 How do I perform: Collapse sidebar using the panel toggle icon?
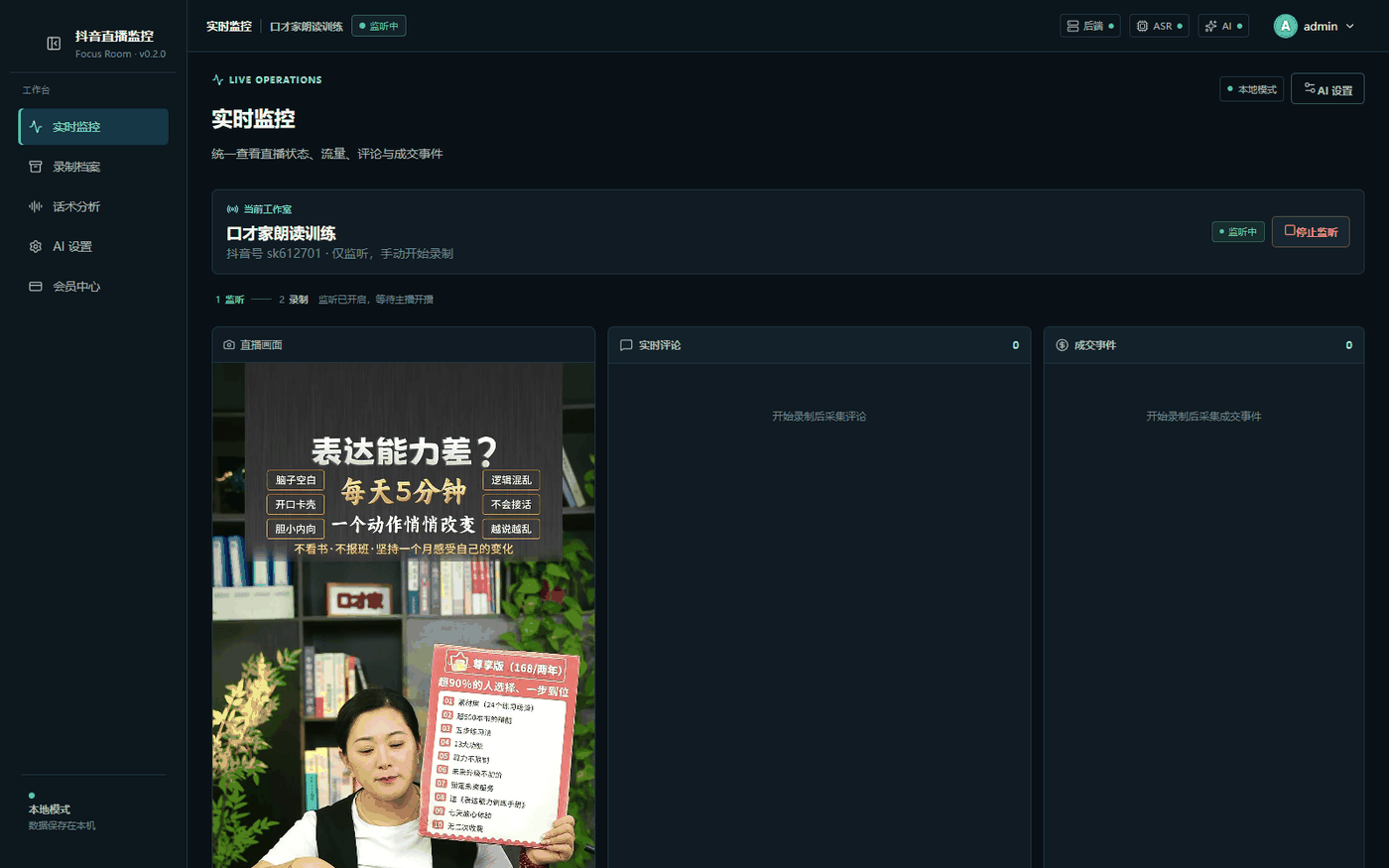click(54, 44)
